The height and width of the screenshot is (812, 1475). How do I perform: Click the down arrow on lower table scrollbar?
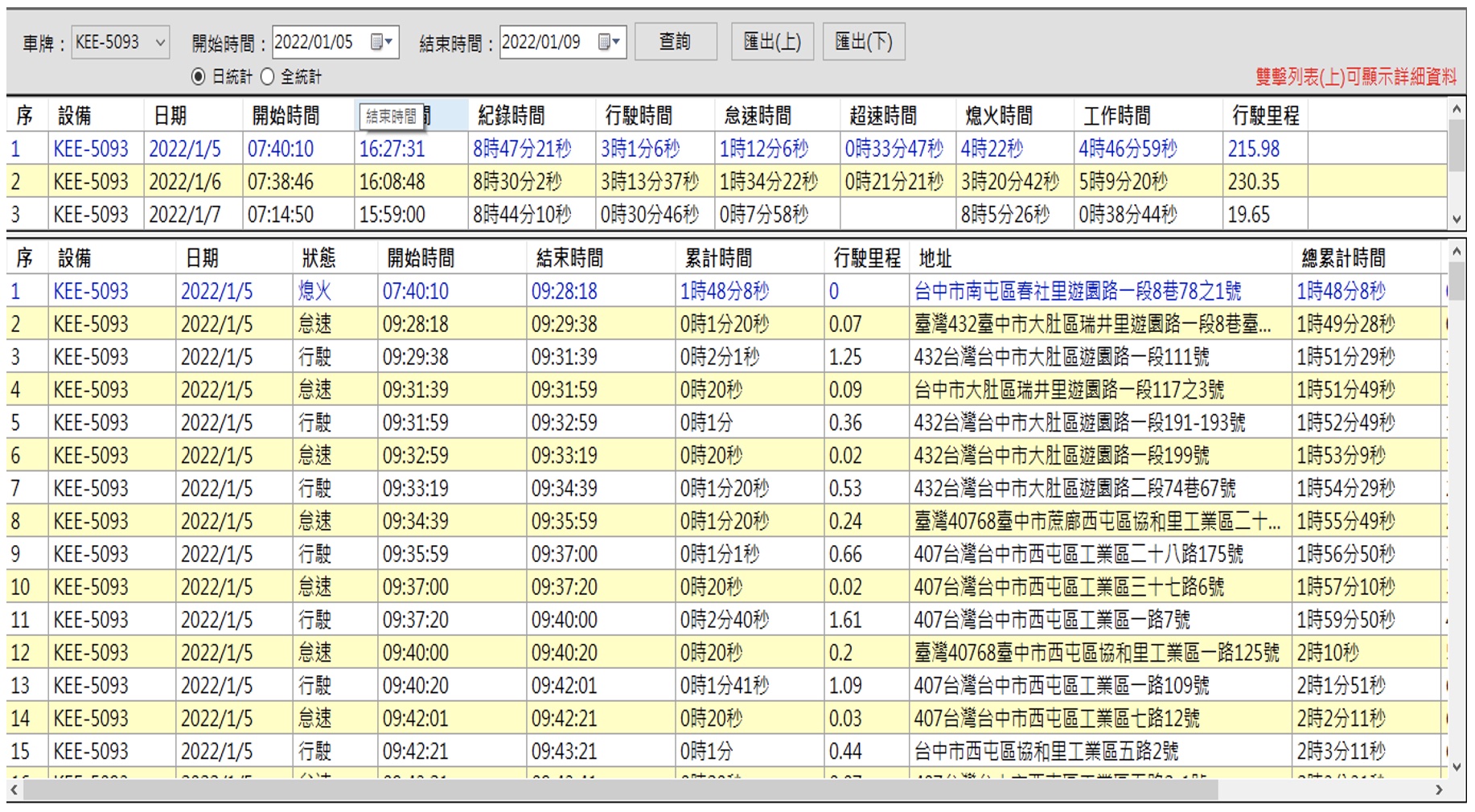(x=1457, y=768)
